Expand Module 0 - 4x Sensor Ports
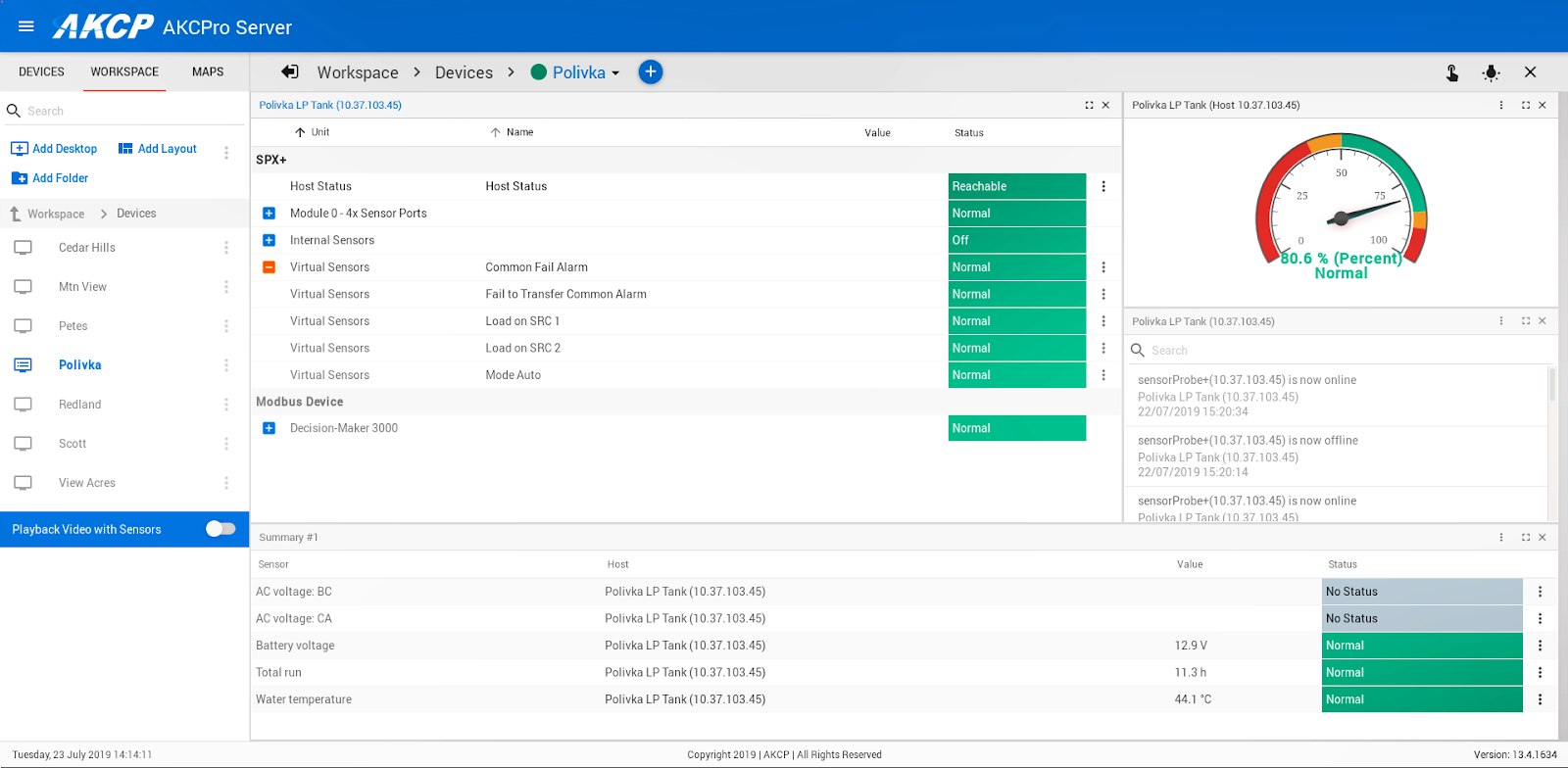The width and height of the screenshot is (1568, 768). pyautogui.click(x=269, y=214)
